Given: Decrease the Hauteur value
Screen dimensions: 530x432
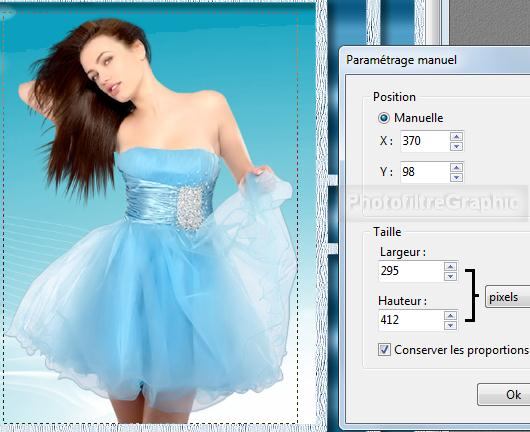Looking at the screenshot, I should click(x=450, y=326).
